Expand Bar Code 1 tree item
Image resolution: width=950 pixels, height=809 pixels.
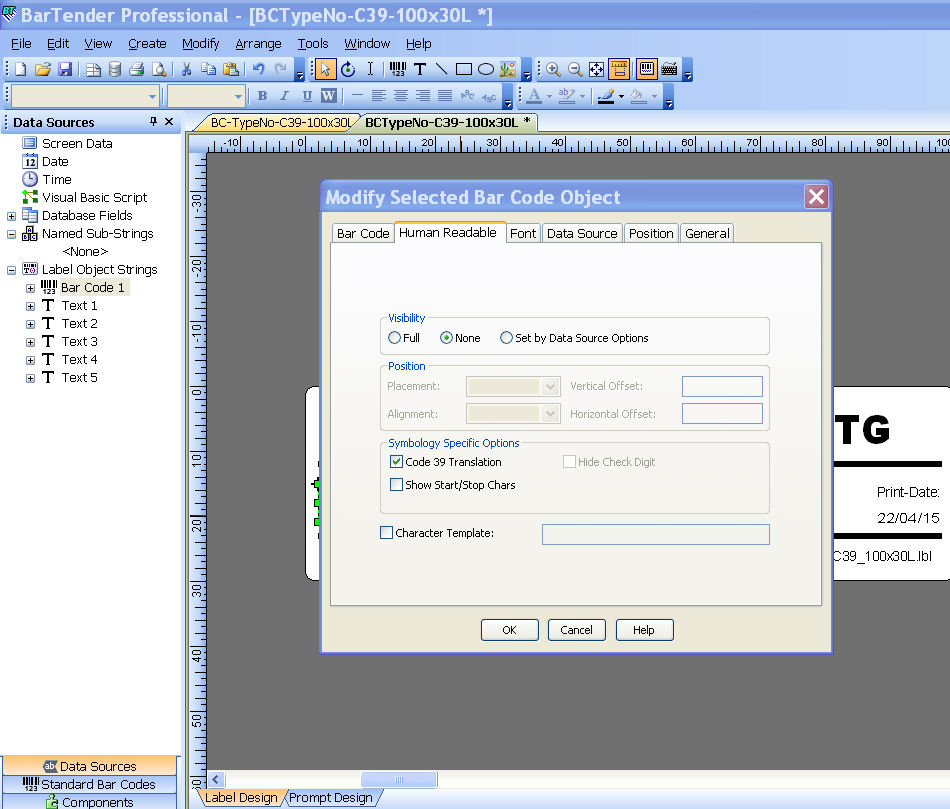pos(30,288)
